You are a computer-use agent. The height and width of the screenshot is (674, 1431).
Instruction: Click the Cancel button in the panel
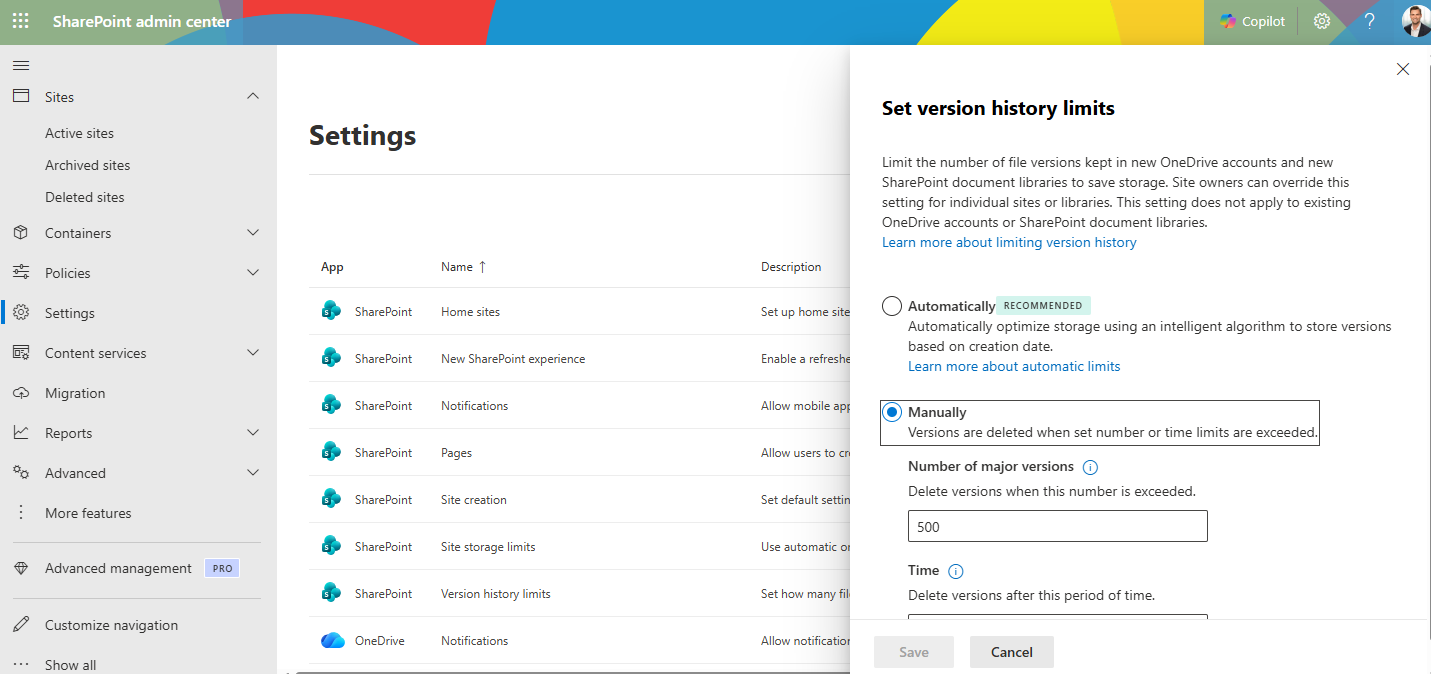click(1011, 651)
